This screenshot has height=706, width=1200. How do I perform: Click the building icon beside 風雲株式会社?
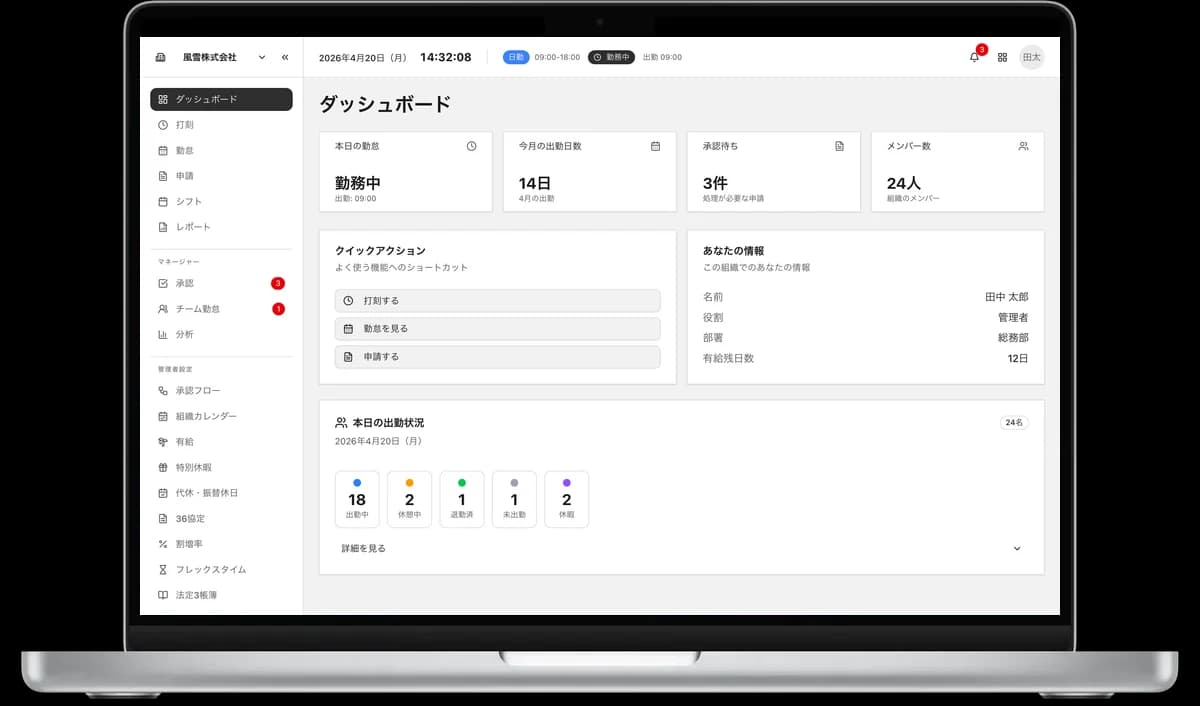pos(161,57)
